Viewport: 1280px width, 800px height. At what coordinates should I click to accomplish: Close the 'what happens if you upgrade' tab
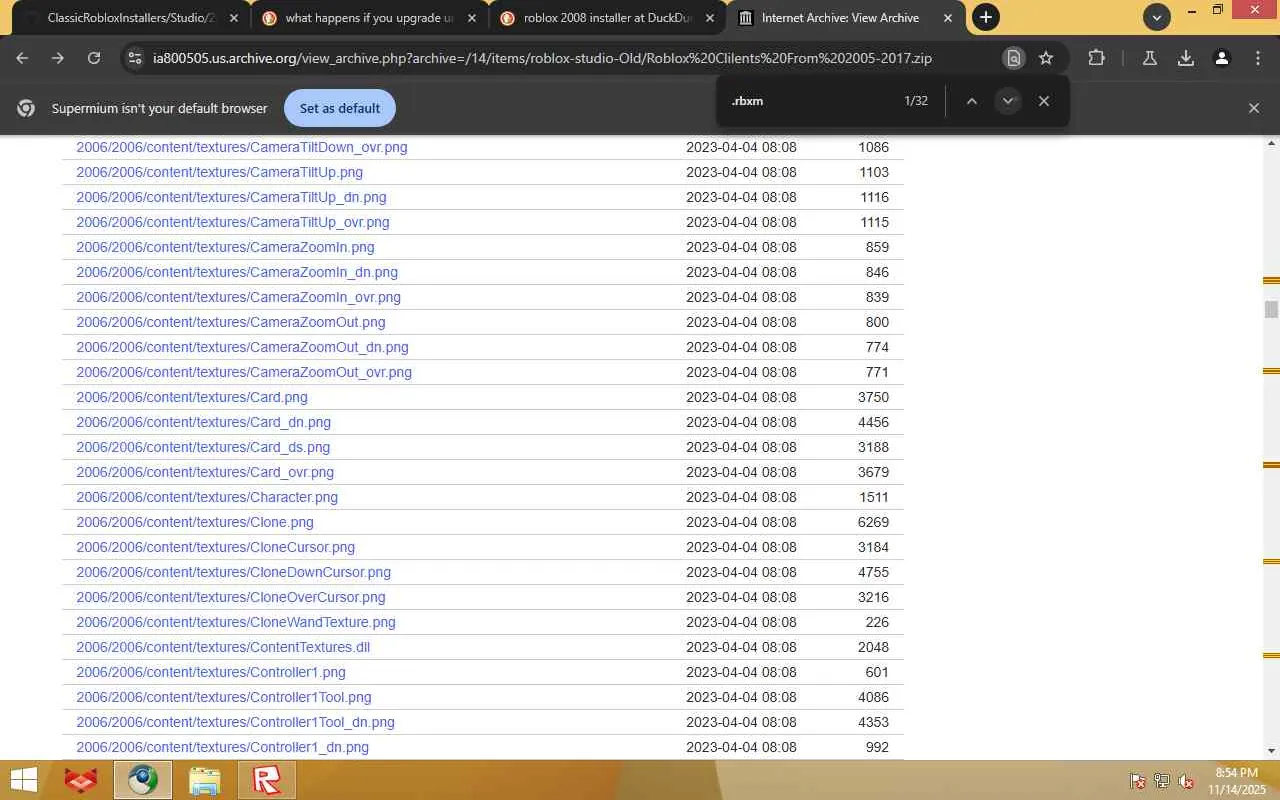(472, 18)
